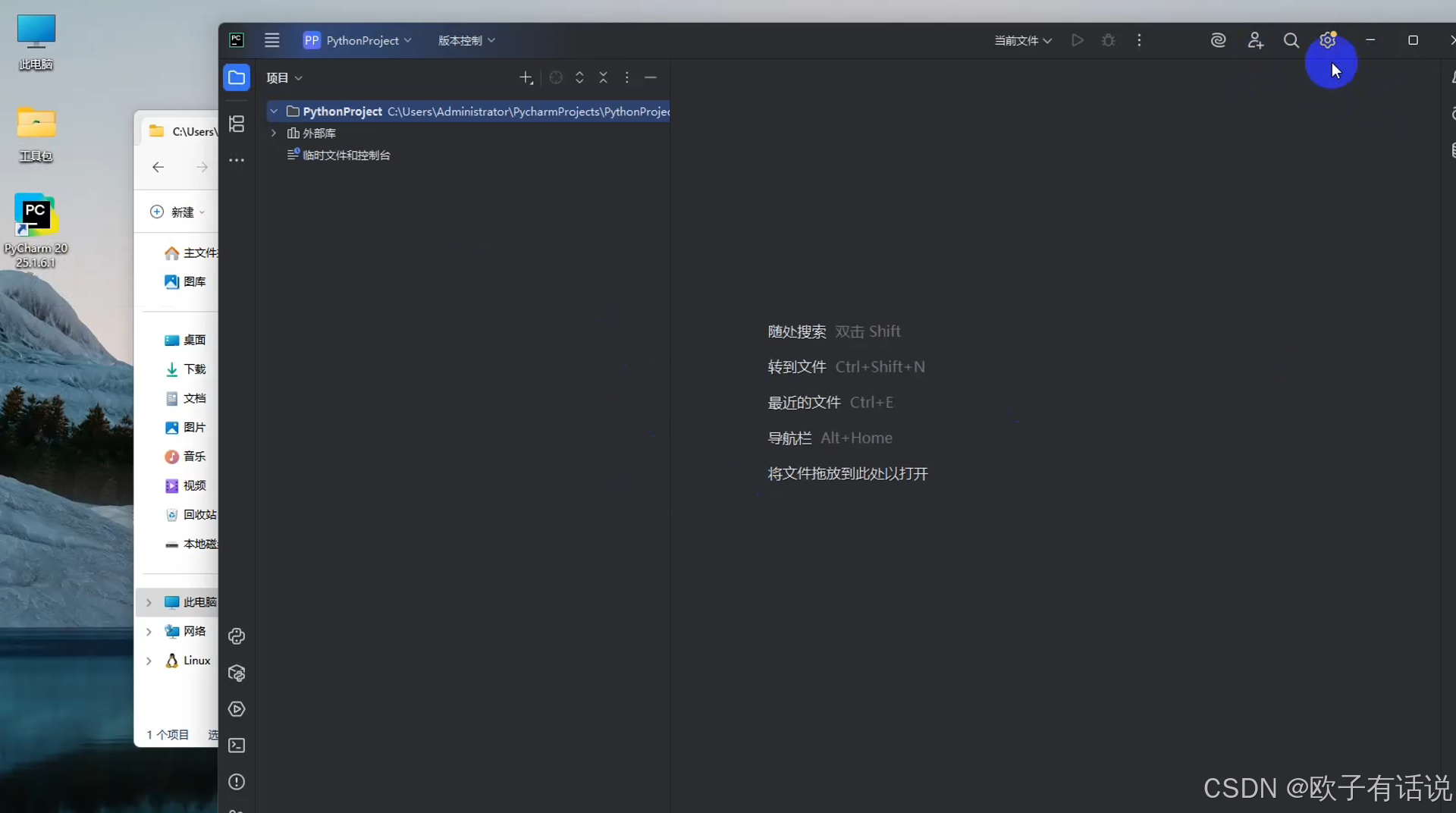Open the Services tool window icon

click(237, 709)
